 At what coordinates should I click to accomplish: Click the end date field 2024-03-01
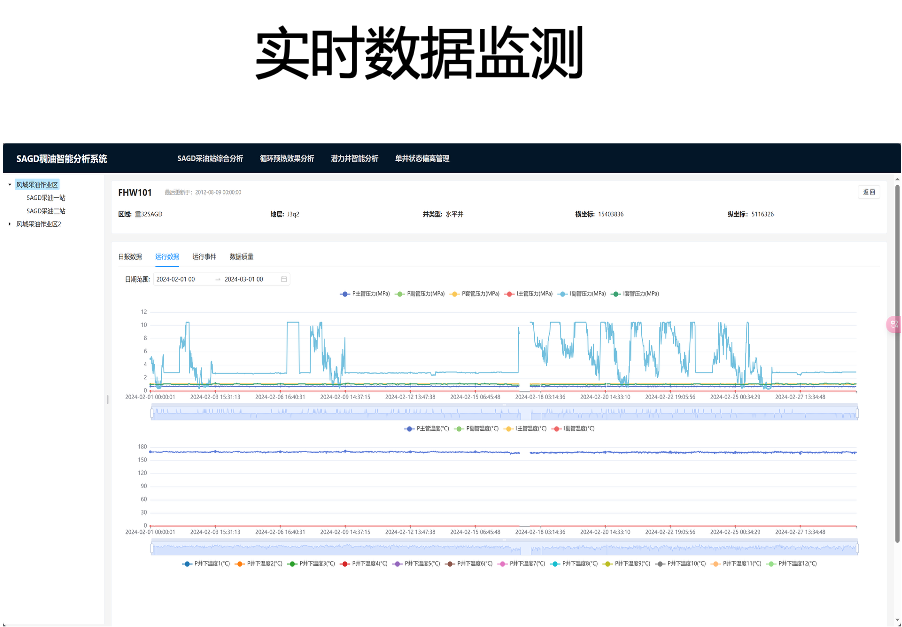[x=244, y=279]
